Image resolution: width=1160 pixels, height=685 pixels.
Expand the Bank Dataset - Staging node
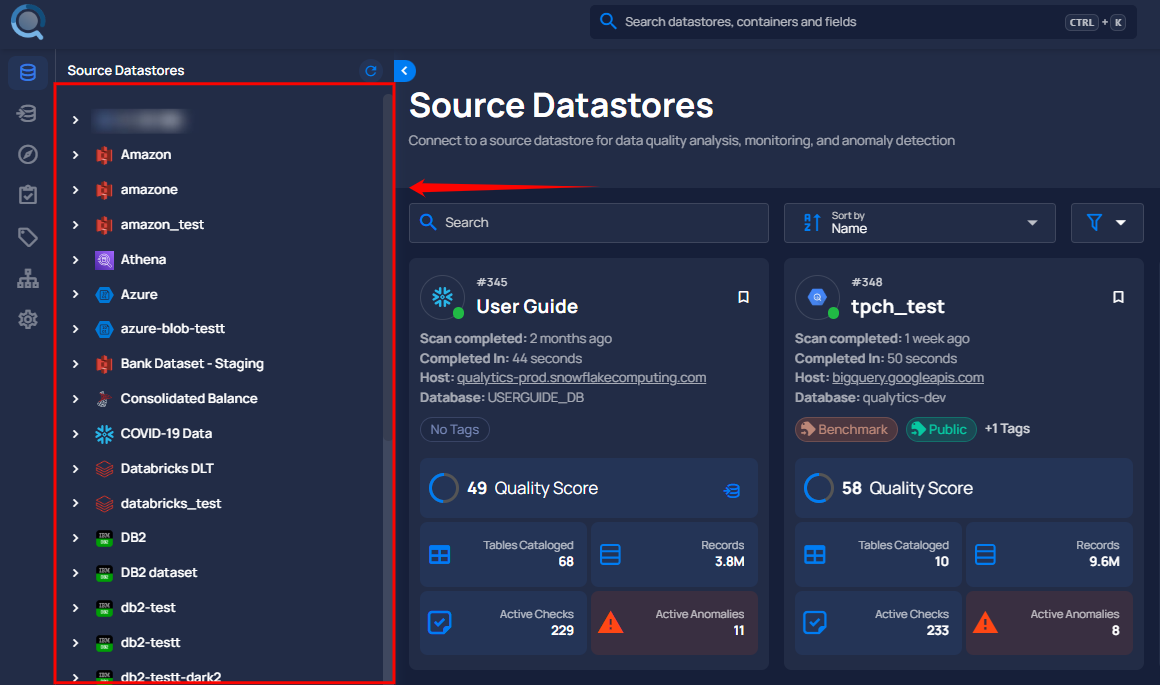tap(75, 363)
